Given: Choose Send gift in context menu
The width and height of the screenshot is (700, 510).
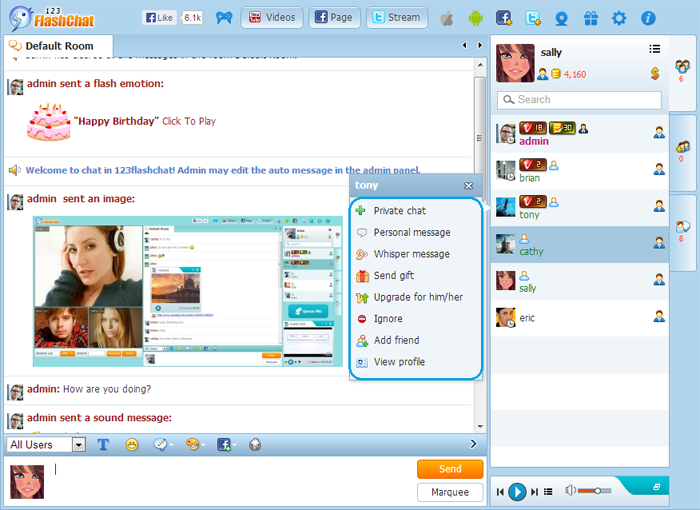Looking at the screenshot, I should [393, 276].
